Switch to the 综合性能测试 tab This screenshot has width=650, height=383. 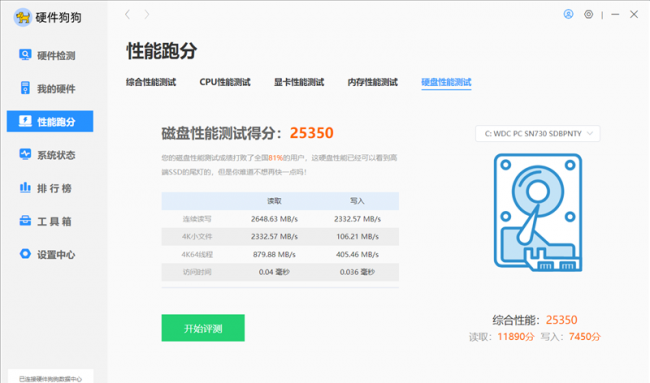(151, 82)
